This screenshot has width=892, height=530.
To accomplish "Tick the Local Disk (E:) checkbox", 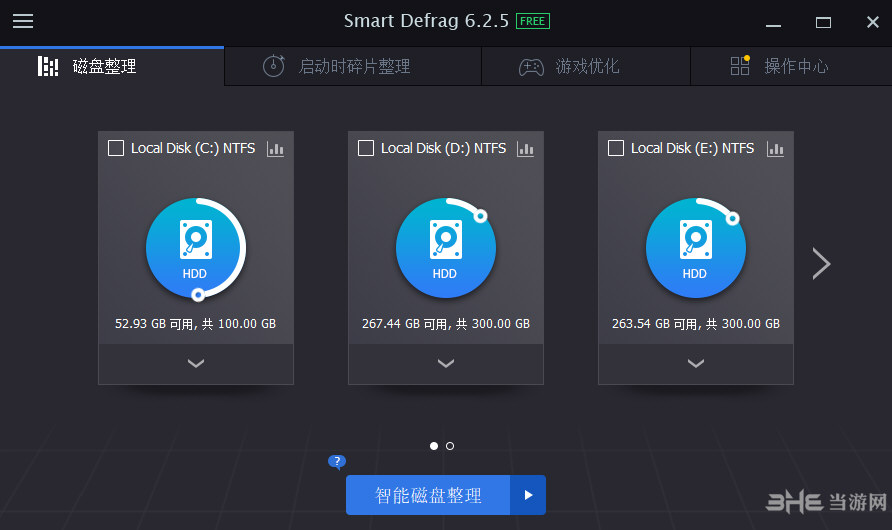I will click(x=616, y=148).
